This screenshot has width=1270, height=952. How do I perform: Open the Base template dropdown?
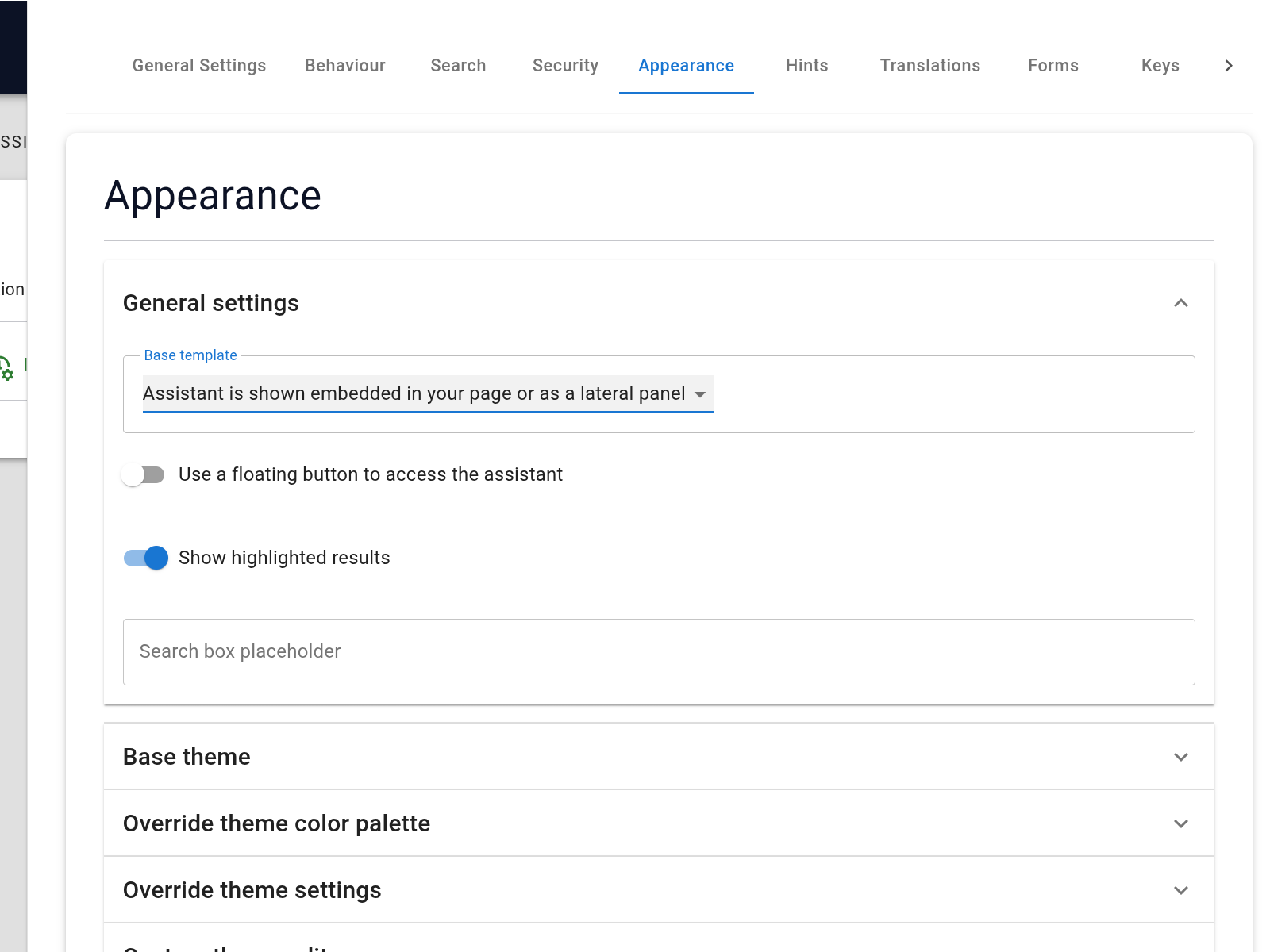(x=429, y=393)
